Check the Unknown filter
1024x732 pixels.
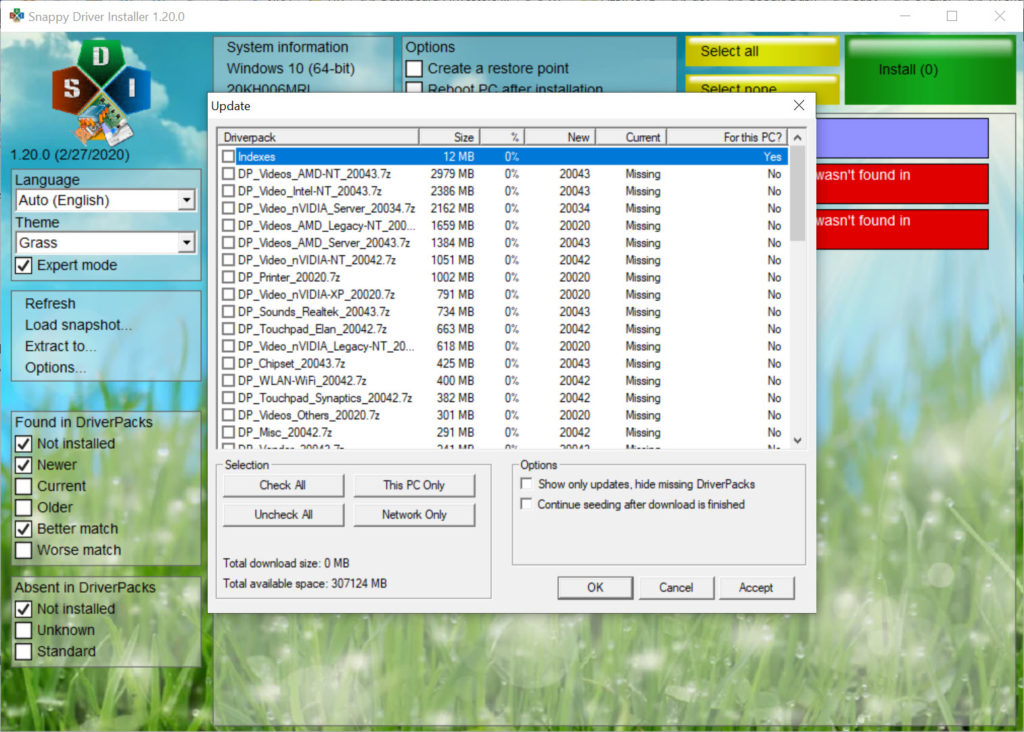[24, 630]
